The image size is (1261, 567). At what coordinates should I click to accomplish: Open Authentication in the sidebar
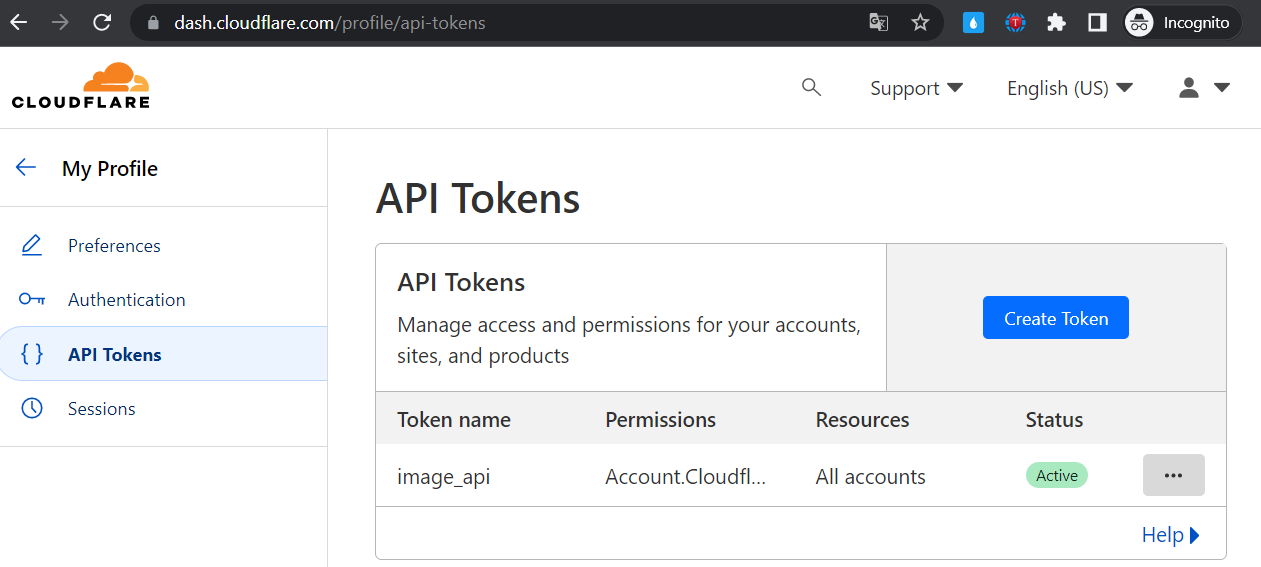point(164,299)
